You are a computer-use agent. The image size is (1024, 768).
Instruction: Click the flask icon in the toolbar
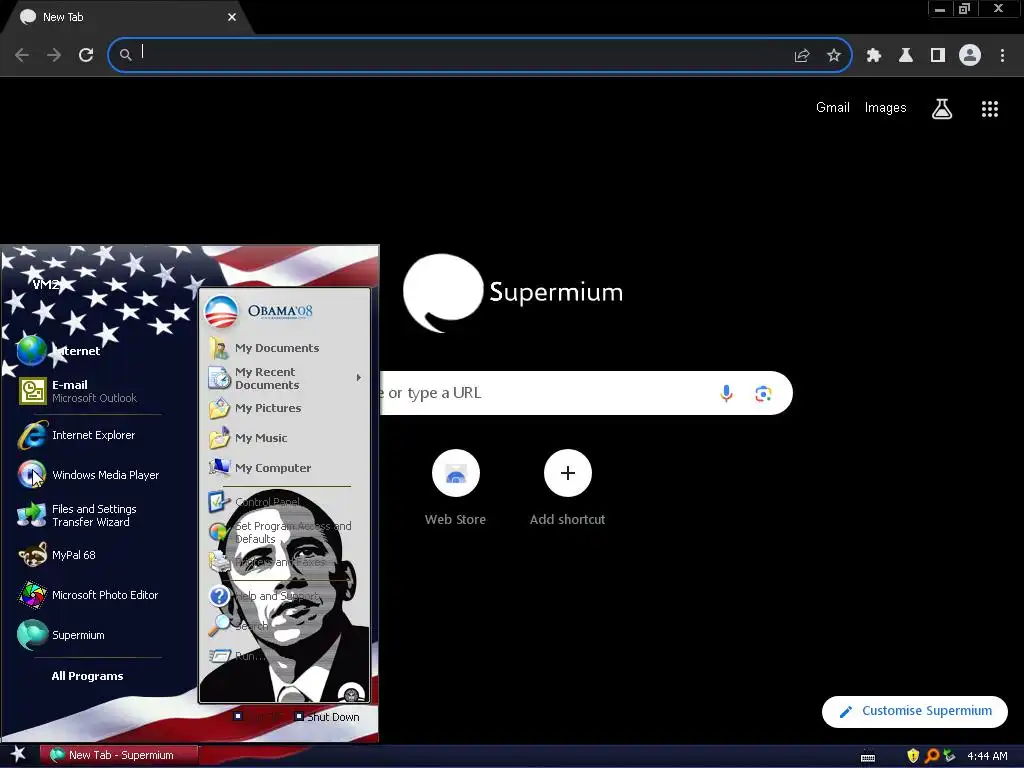905,56
